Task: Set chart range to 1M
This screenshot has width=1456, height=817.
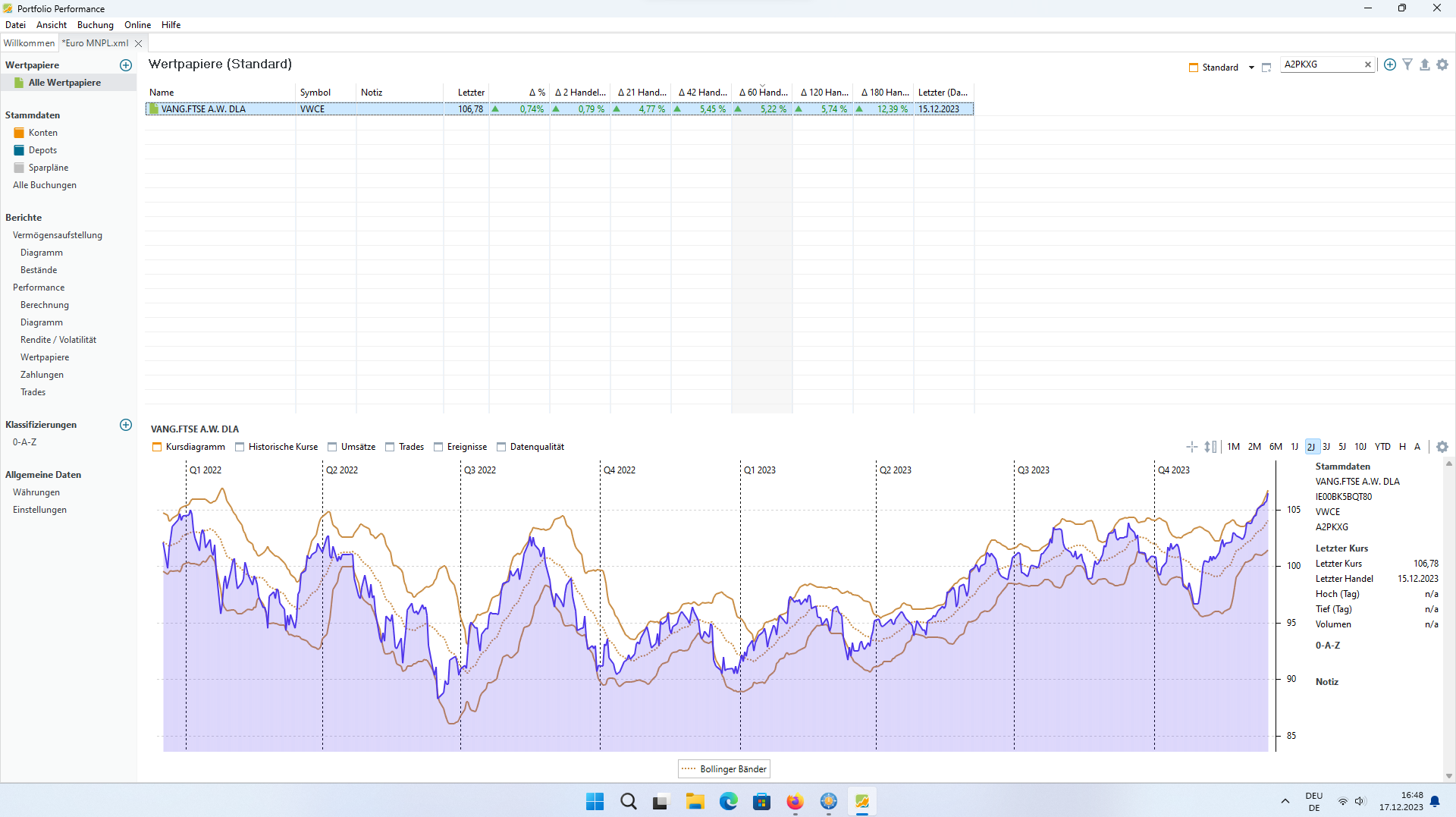Action: point(1234,447)
